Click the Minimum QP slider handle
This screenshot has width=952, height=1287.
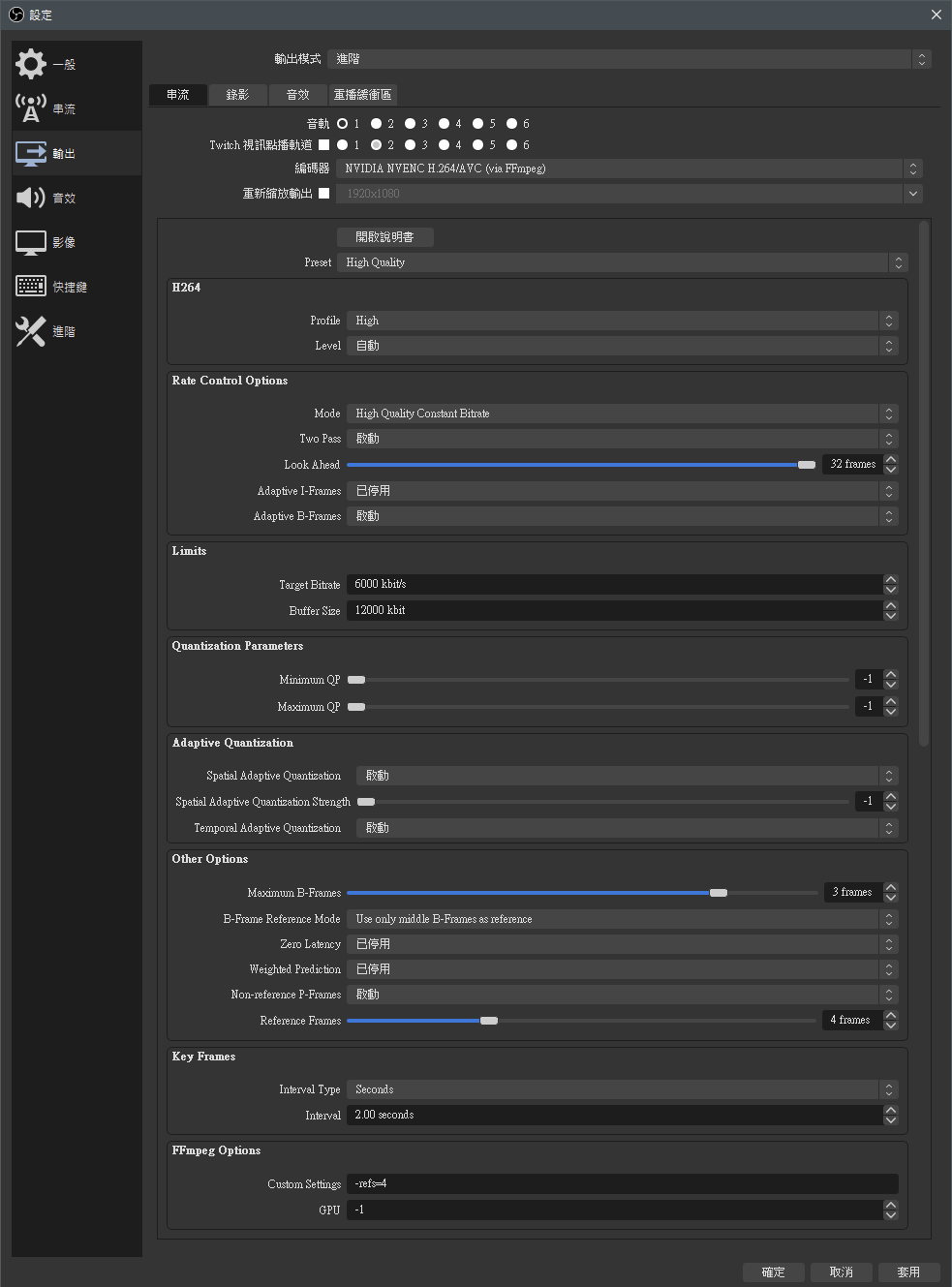pos(356,680)
